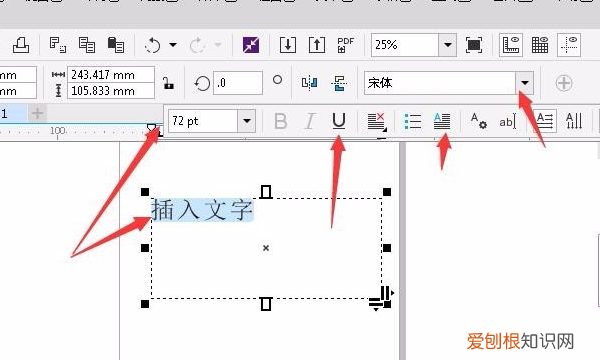Viewport: 600px width, 360px height.
Task: Toggle the bulleted list
Action: [x=413, y=121]
